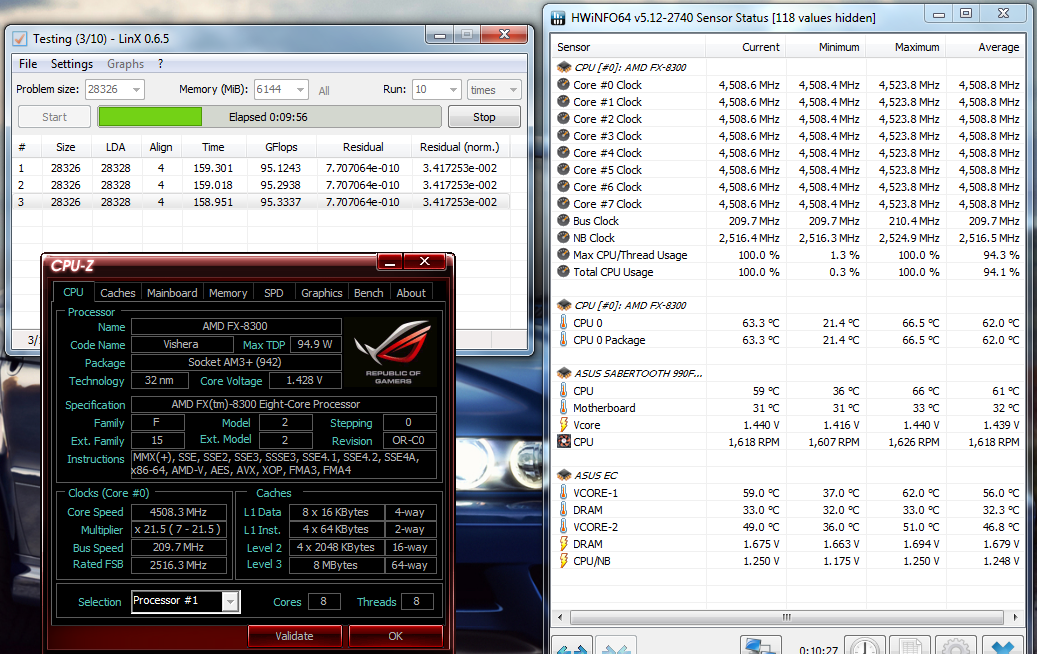
Task: Click the GFlops column header in LinX
Action: point(281,147)
